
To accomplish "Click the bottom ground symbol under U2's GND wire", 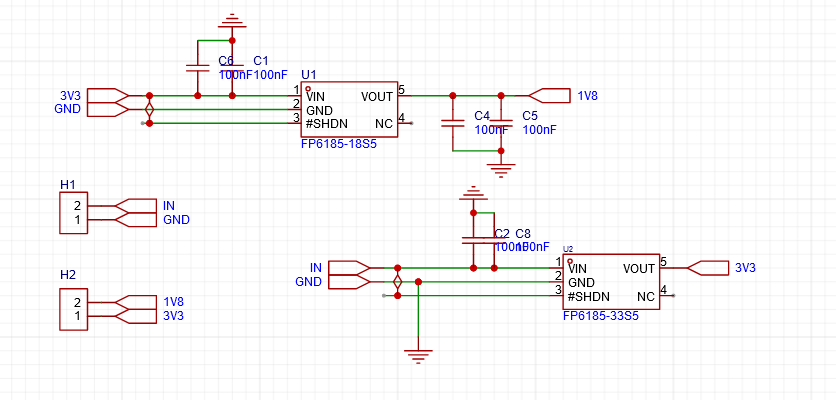I will (417, 353).
